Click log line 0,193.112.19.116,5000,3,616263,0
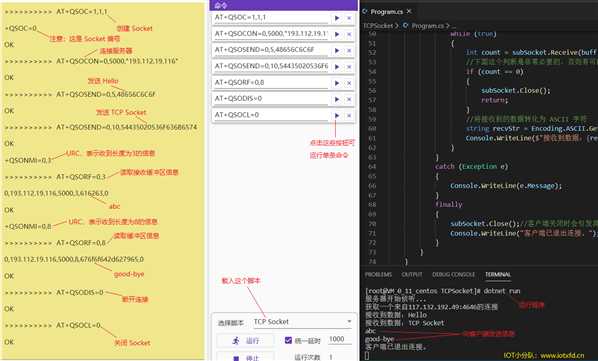Viewport: 598px width, 361px height. pos(56,193)
